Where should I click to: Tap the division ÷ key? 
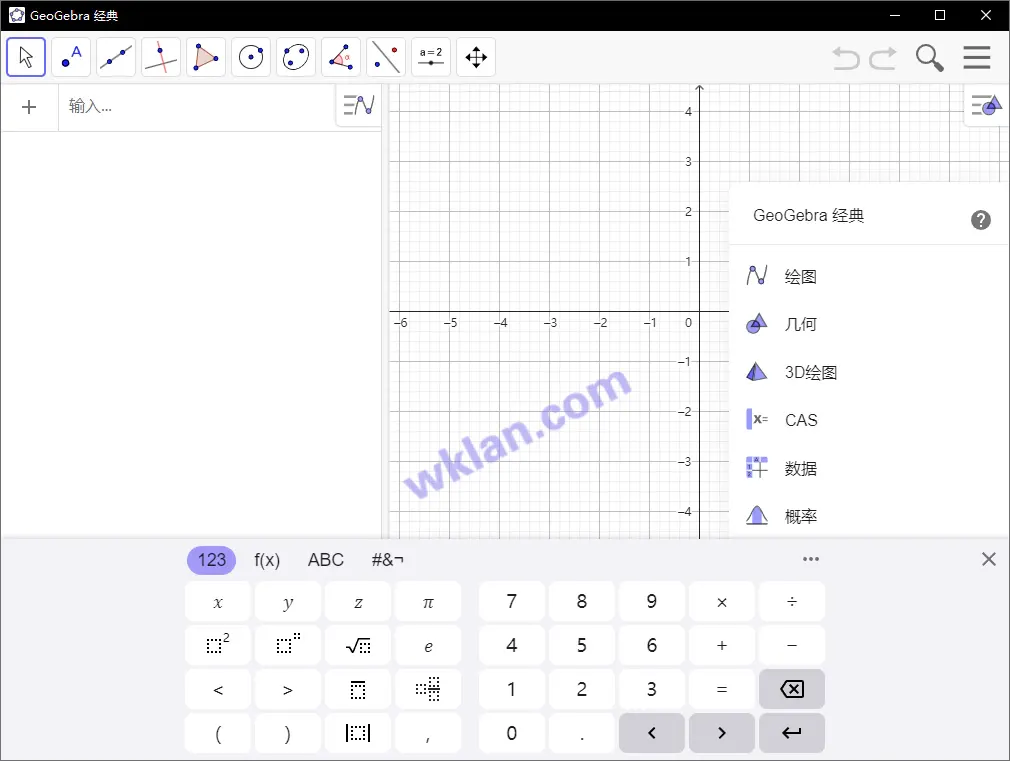point(792,602)
